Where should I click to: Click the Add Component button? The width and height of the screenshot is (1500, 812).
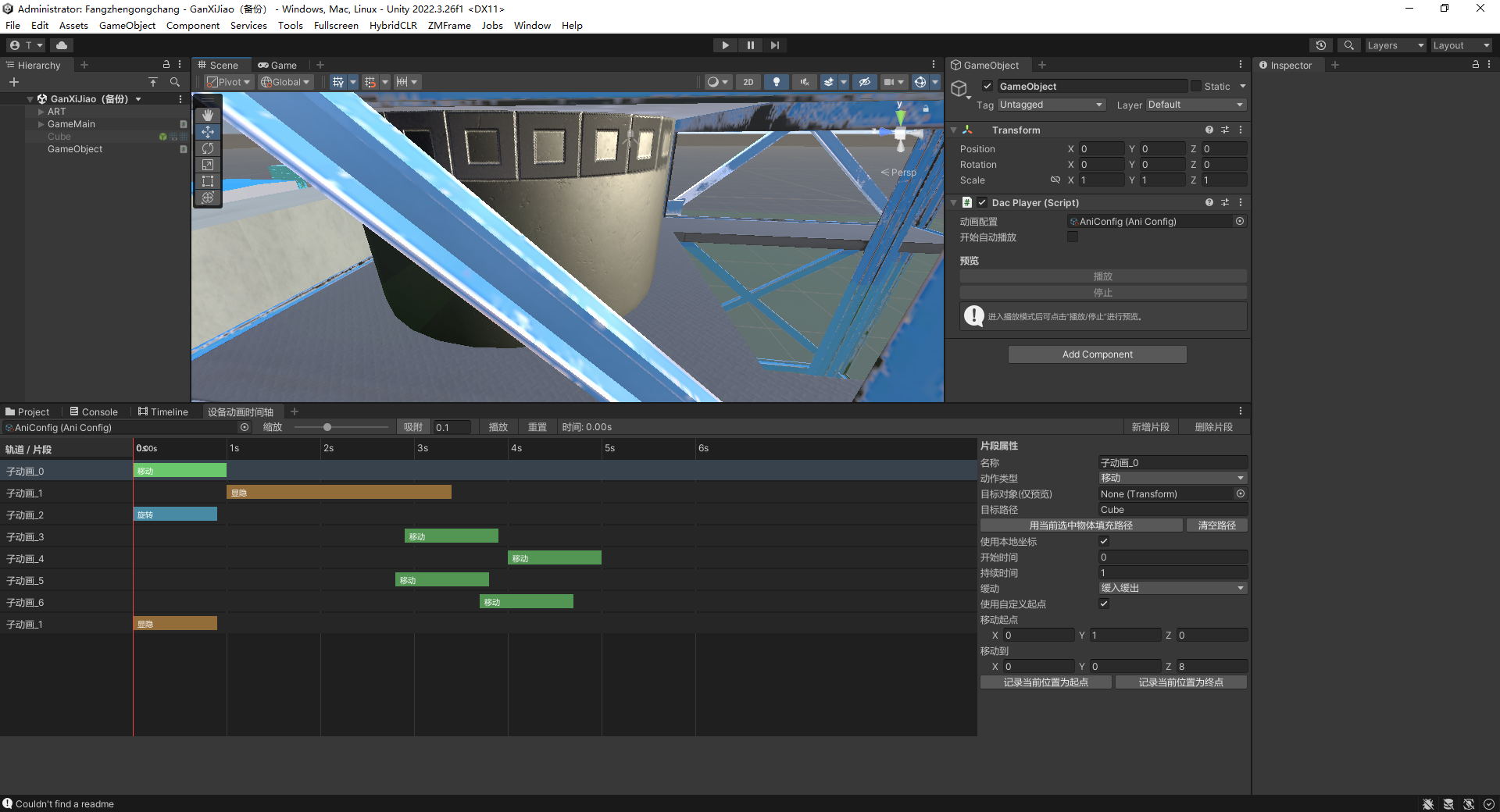coord(1097,354)
